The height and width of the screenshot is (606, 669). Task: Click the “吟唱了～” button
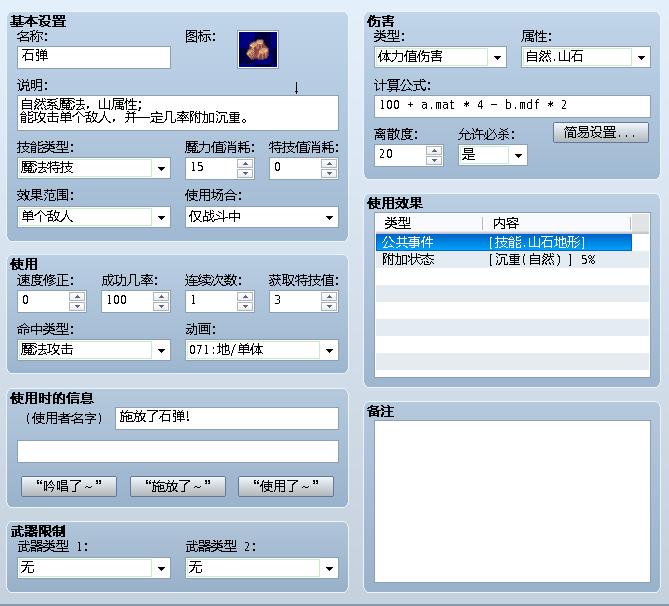pyautogui.click(x=69, y=486)
